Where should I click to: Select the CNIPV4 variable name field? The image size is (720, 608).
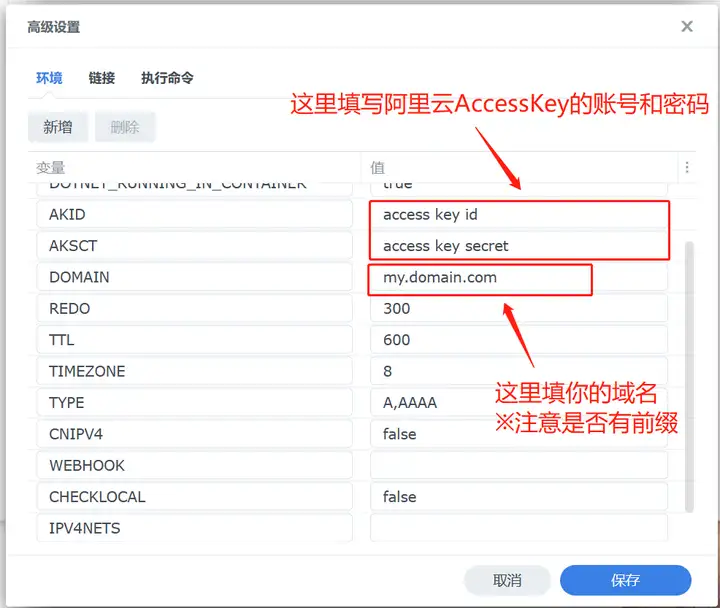point(194,434)
